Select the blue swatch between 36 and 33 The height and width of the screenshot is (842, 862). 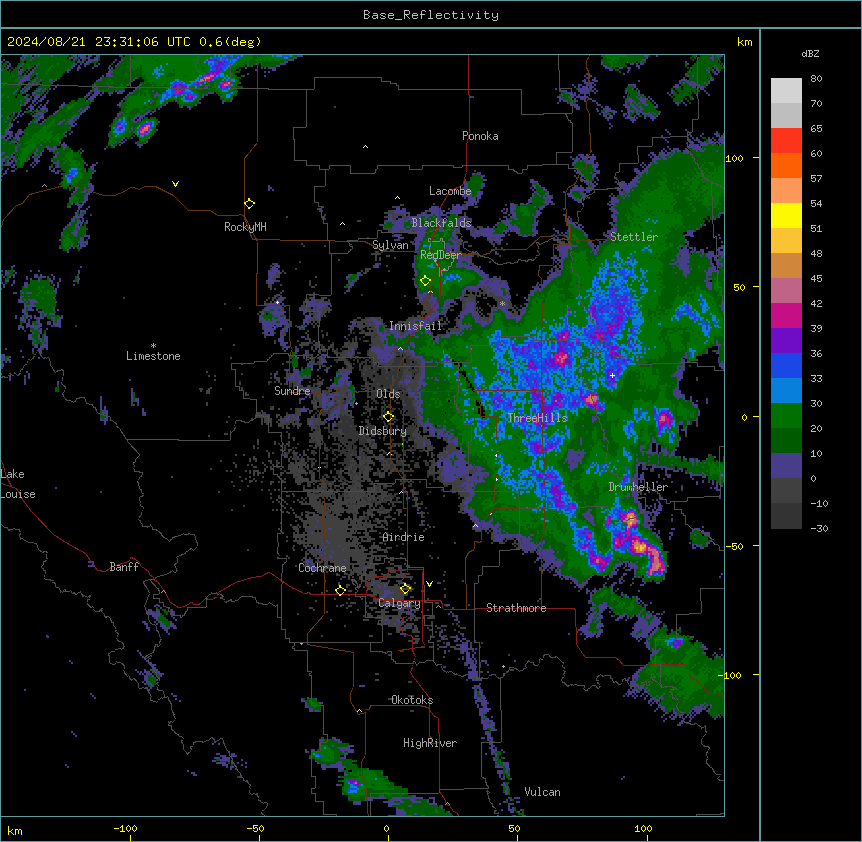click(x=786, y=365)
